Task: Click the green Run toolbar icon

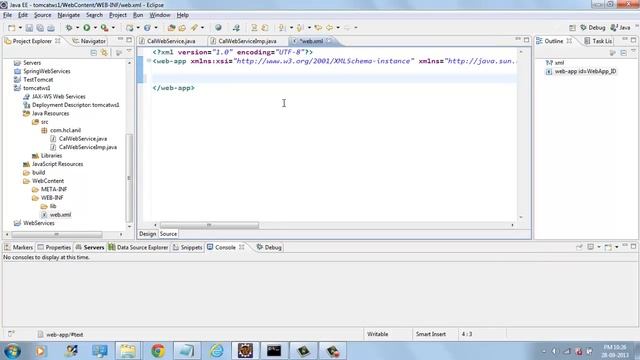Action: [x=87, y=28]
